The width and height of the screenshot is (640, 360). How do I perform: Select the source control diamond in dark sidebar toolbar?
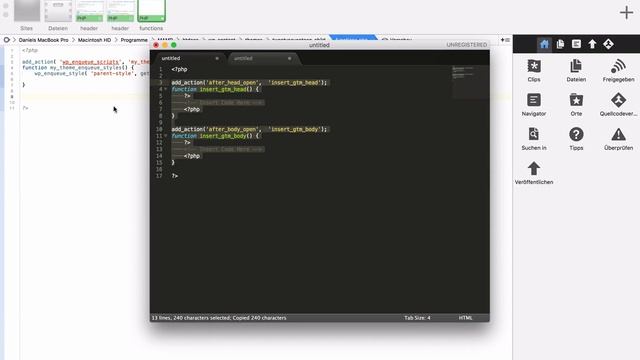coord(609,44)
